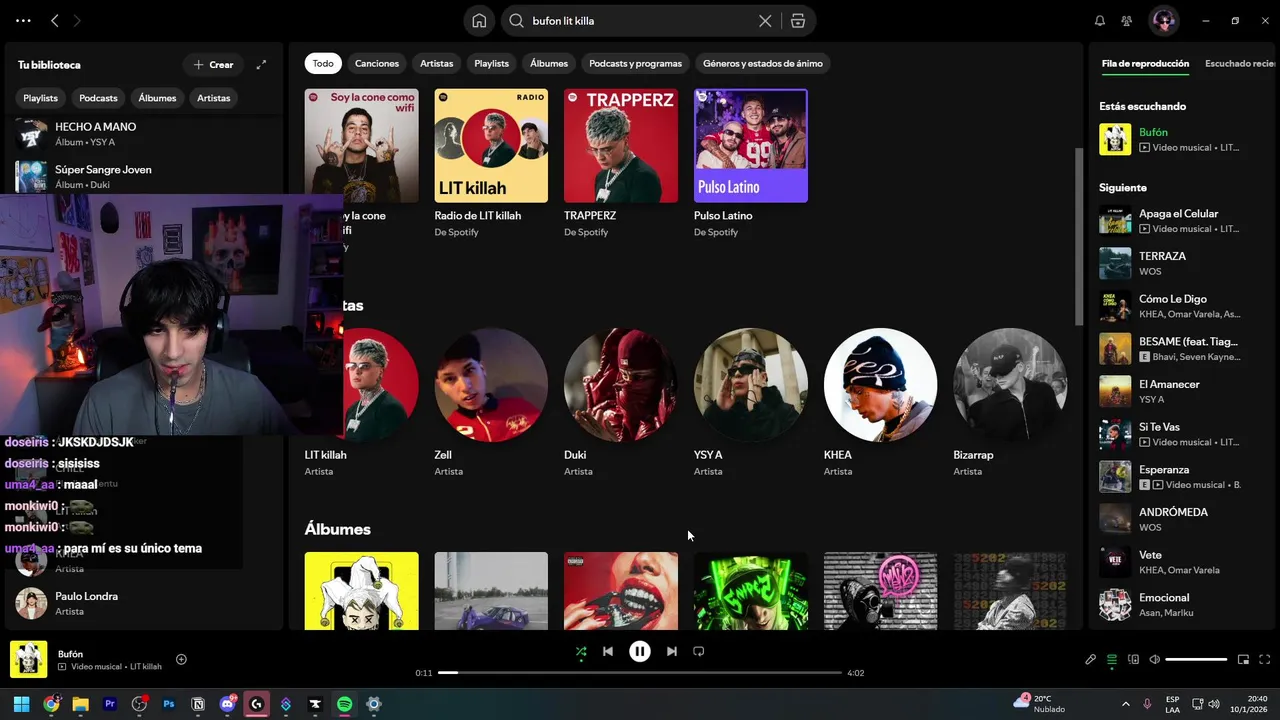
Task: Open Súper Sangre Joven in library
Action: (145, 177)
